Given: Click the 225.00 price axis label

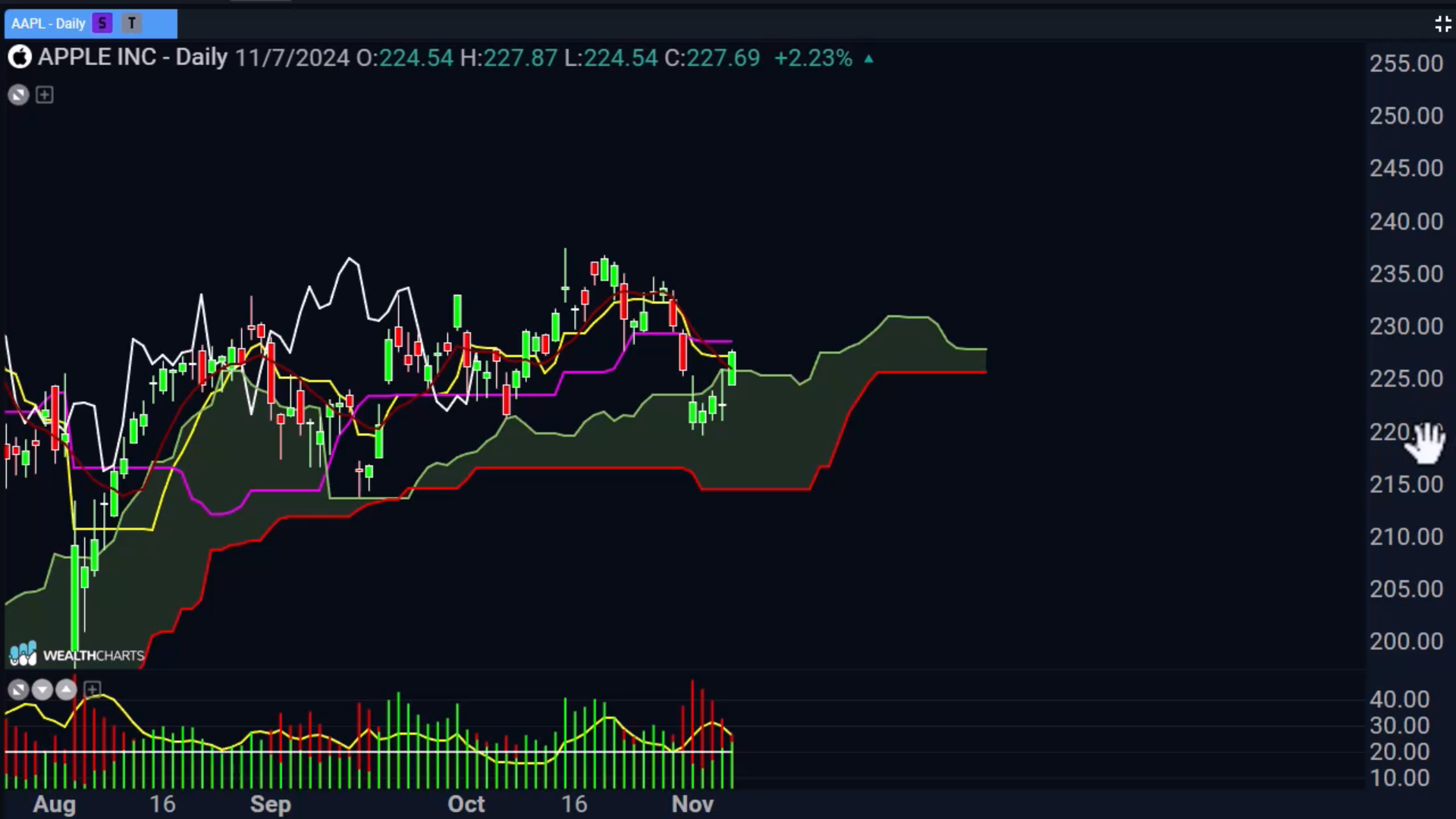Looking at the screenshot, I should point(1406,378).
